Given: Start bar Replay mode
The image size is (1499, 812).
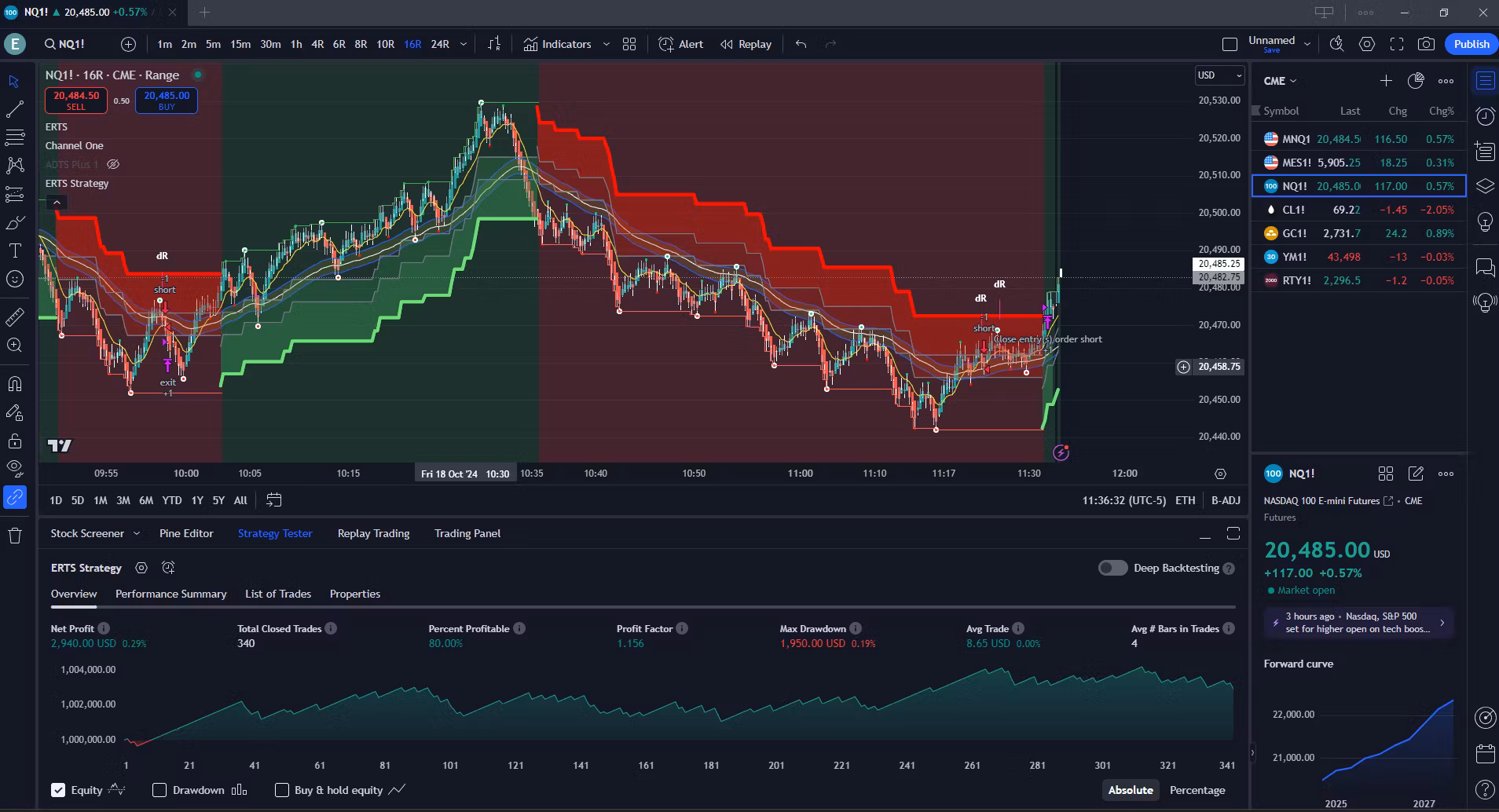Looking at the screenshot, I should point(746,44).
